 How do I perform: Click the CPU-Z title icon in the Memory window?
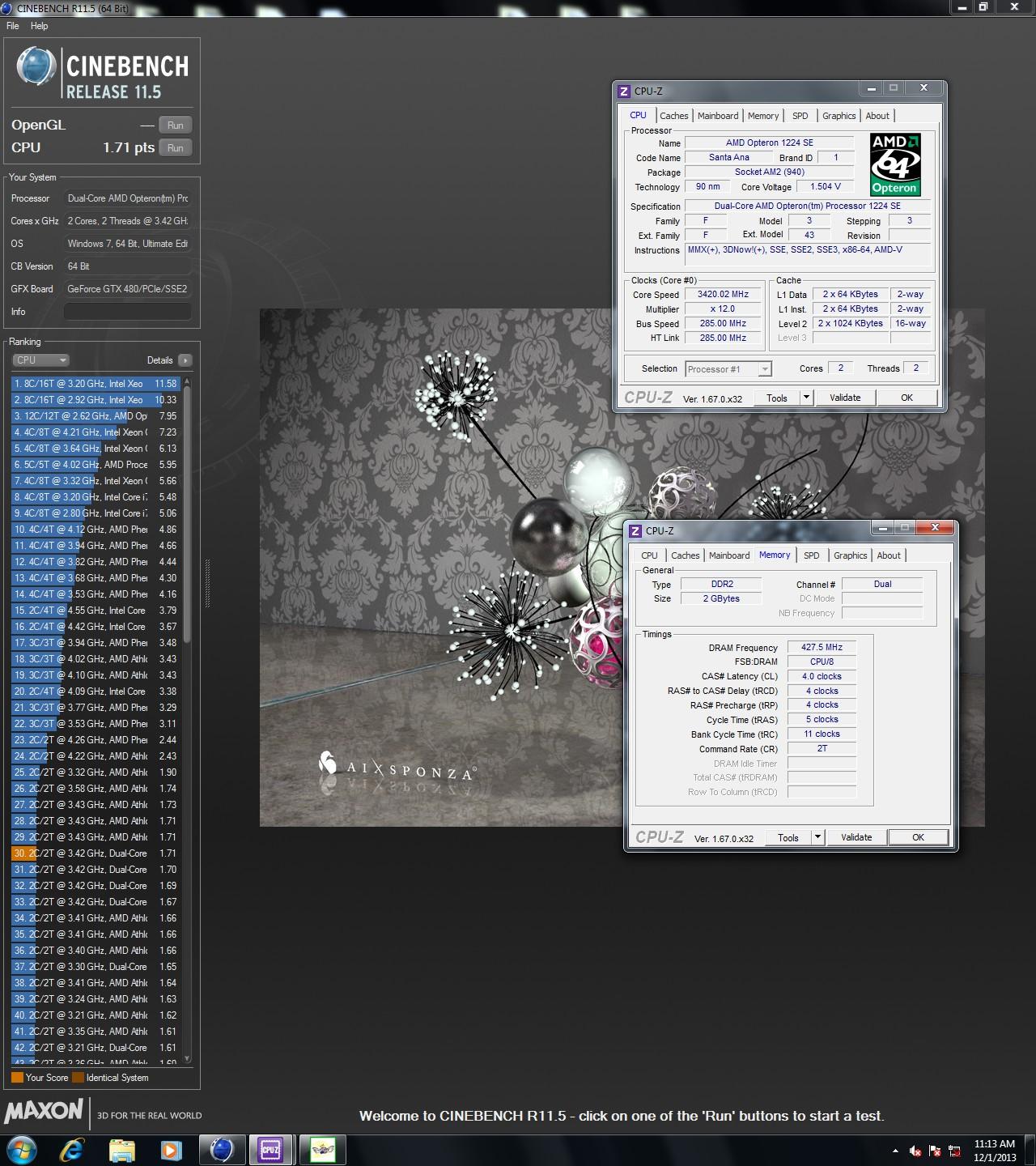click(x=635, y=531)
